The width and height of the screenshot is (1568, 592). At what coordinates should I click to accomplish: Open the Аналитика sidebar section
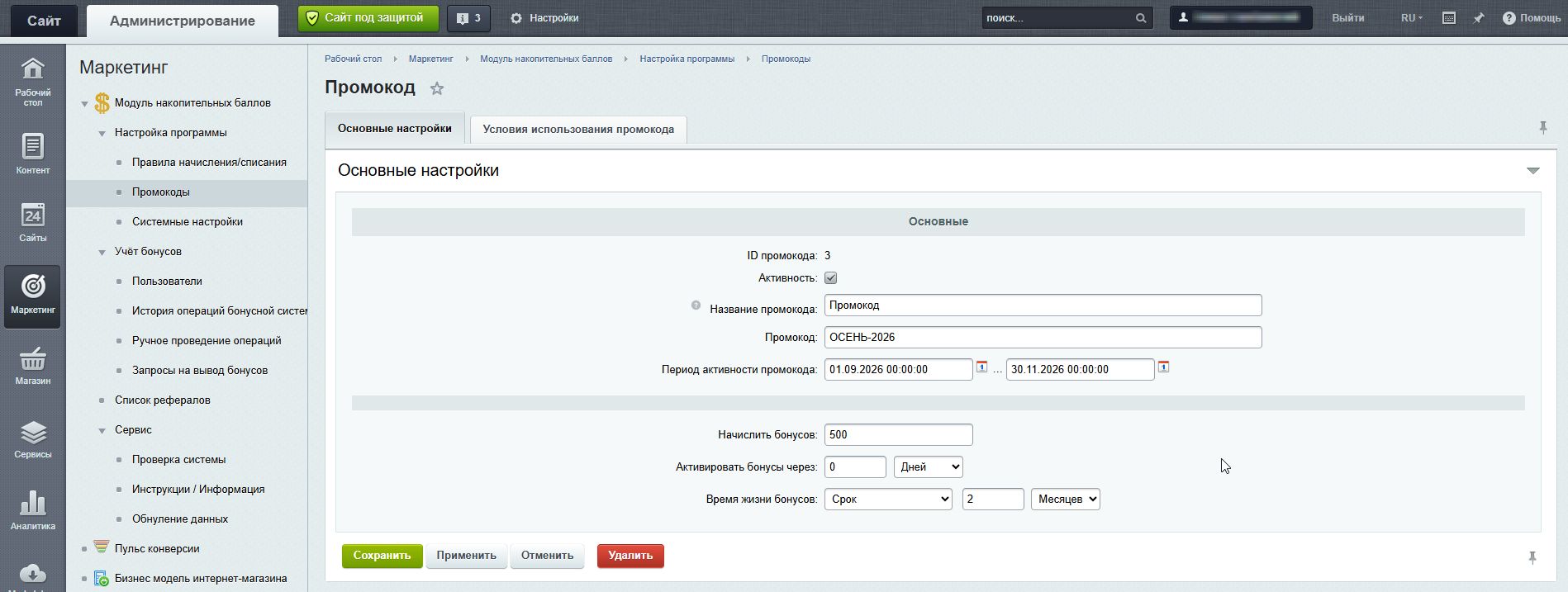coord(33,510)
